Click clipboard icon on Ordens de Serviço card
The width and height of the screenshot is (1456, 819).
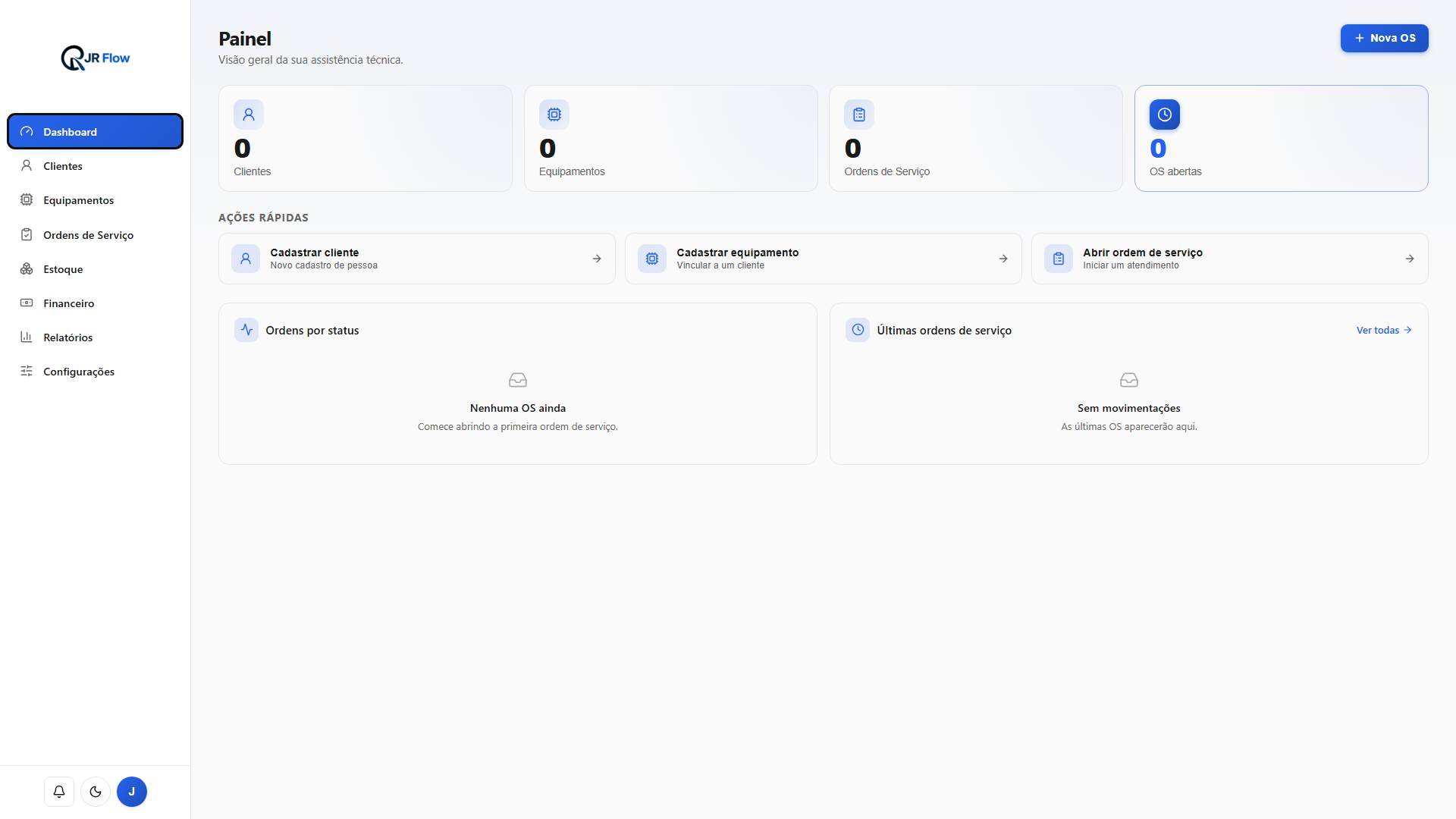(x=859, y=115)
